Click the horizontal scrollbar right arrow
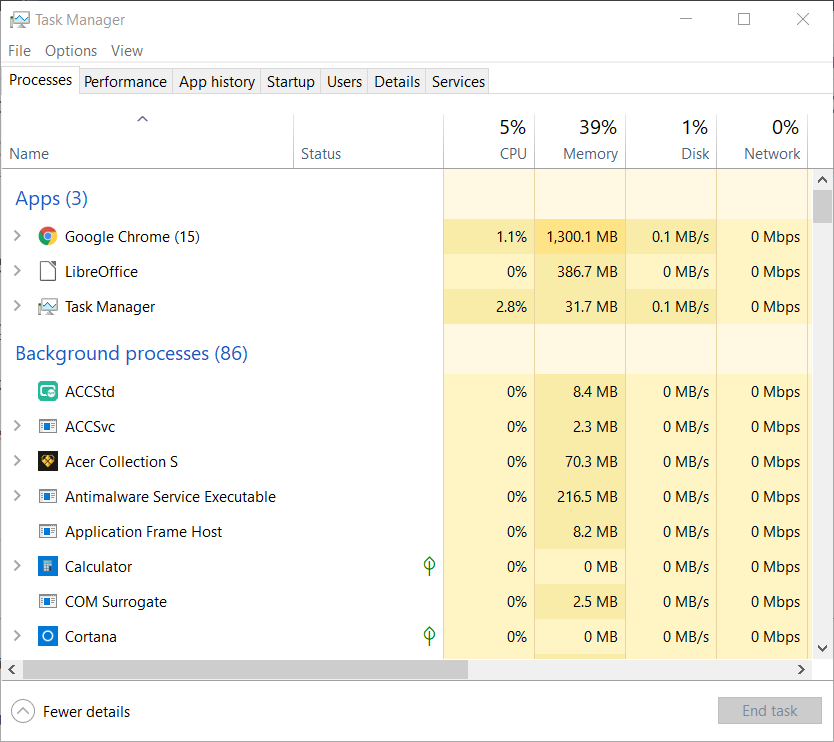Screen dimensions: 834x742 801,669
